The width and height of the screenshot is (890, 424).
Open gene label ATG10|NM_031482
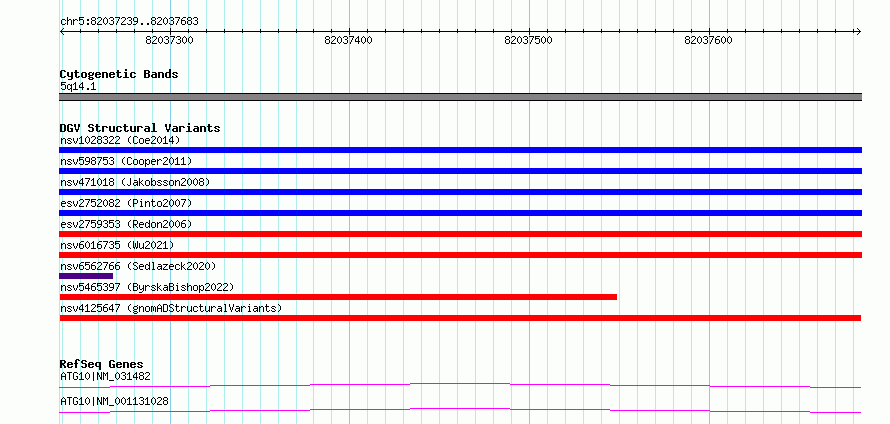(x=105, y=376)
